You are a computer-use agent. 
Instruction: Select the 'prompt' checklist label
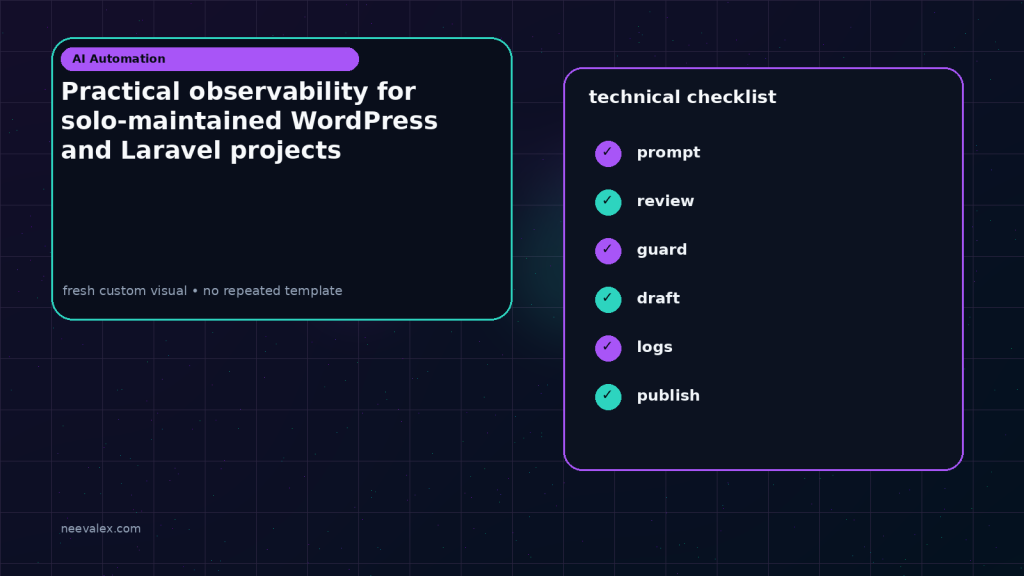pyautogui.click(x=668, y=153)
